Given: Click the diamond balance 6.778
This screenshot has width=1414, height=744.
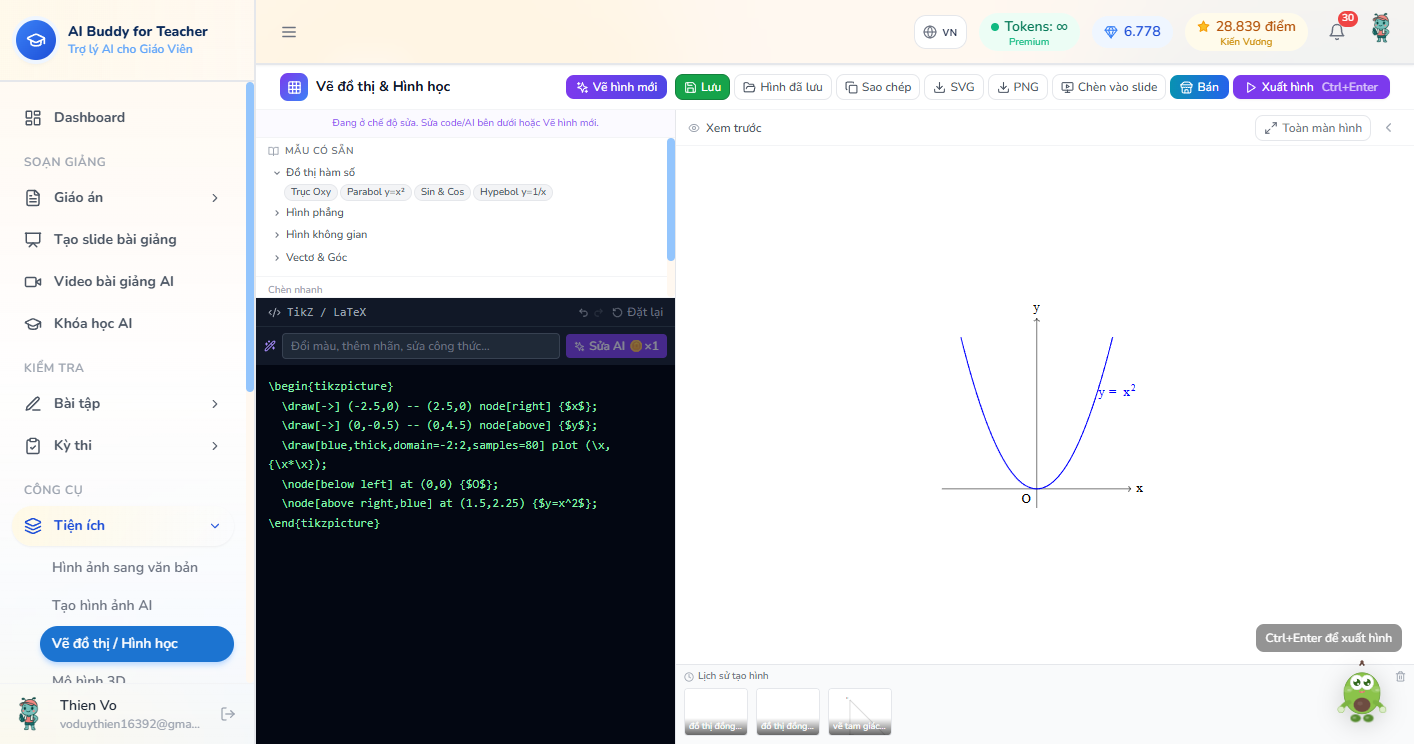Looking at the screenshot, I should (1132, 32).
